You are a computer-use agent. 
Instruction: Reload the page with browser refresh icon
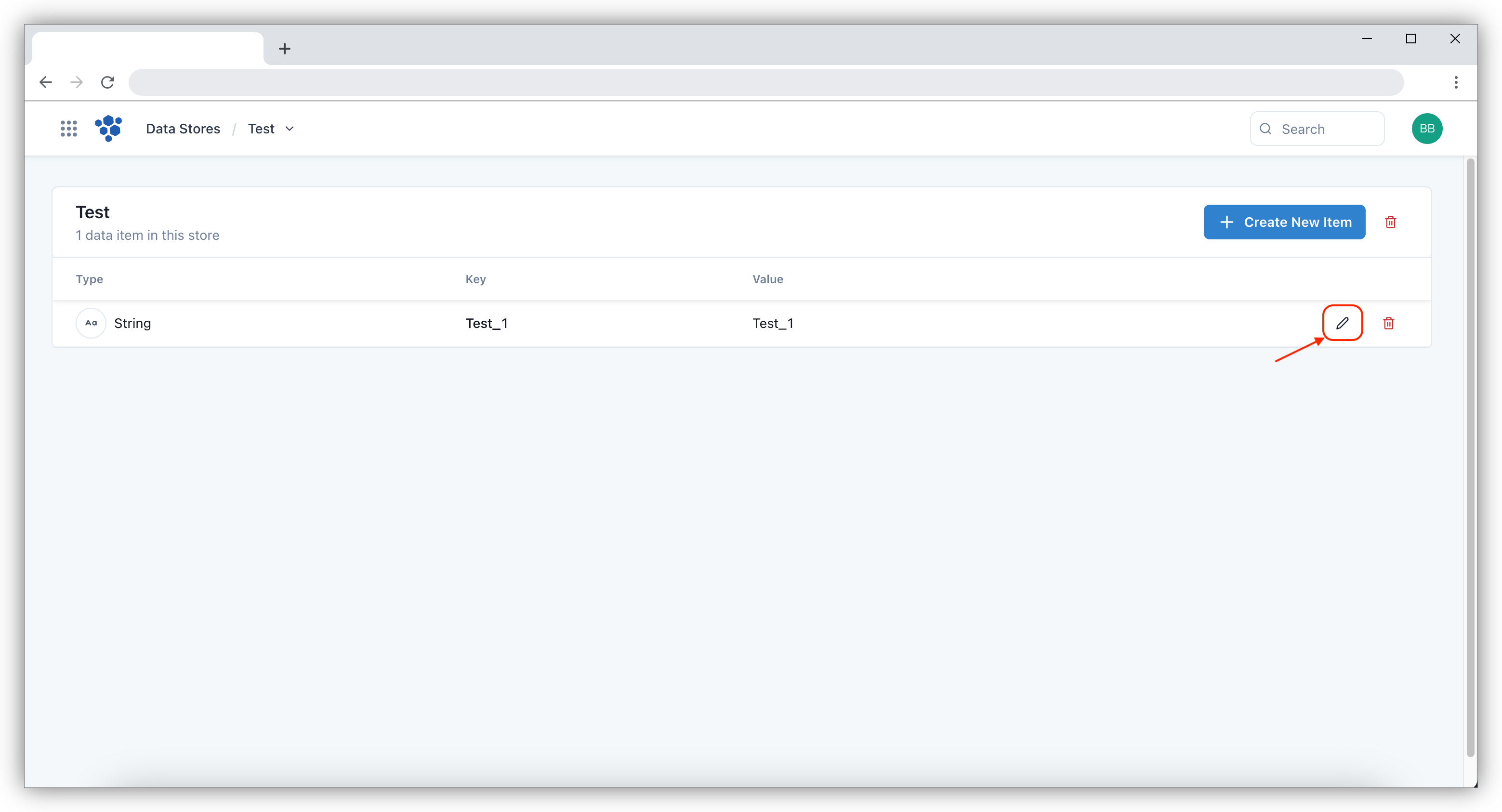tap(107, 82)
